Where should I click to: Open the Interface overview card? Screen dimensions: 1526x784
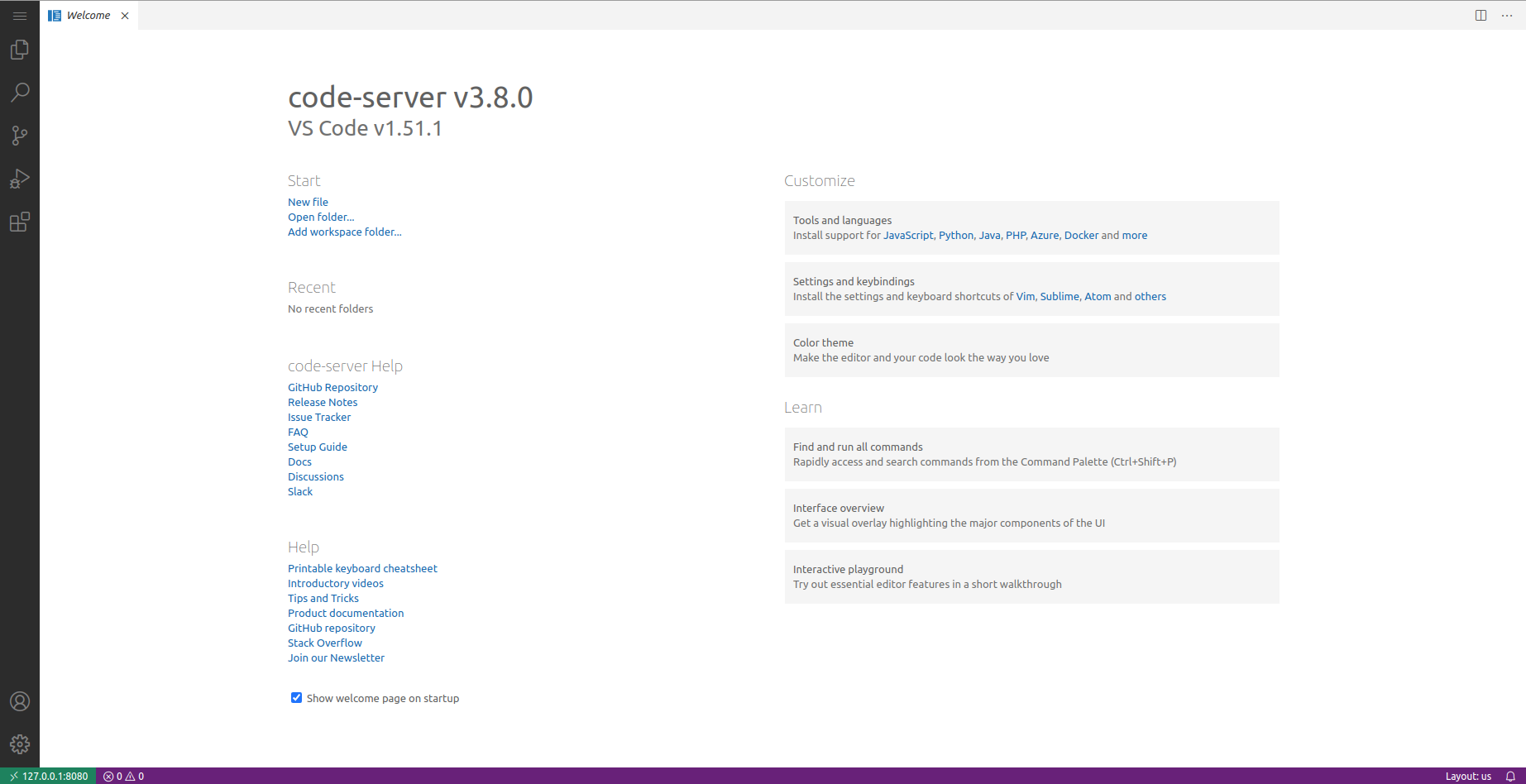point(1031,515)
